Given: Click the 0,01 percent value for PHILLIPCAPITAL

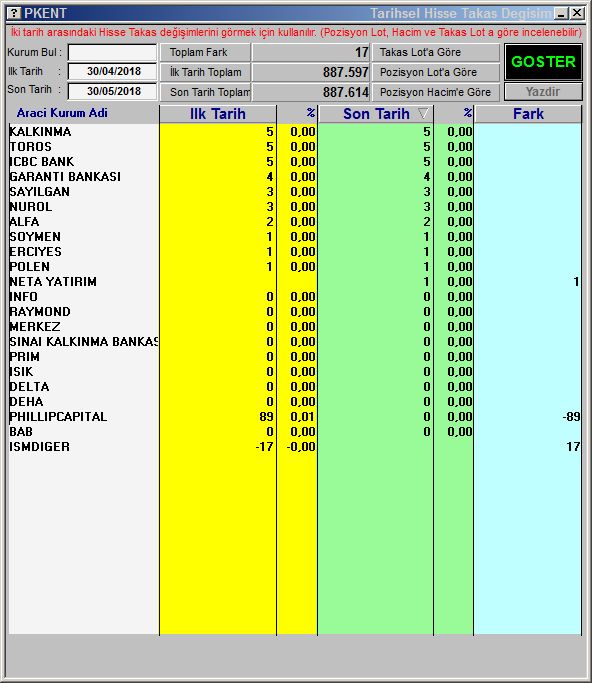Looking at the screenshot, I should [x=302, y=417].
